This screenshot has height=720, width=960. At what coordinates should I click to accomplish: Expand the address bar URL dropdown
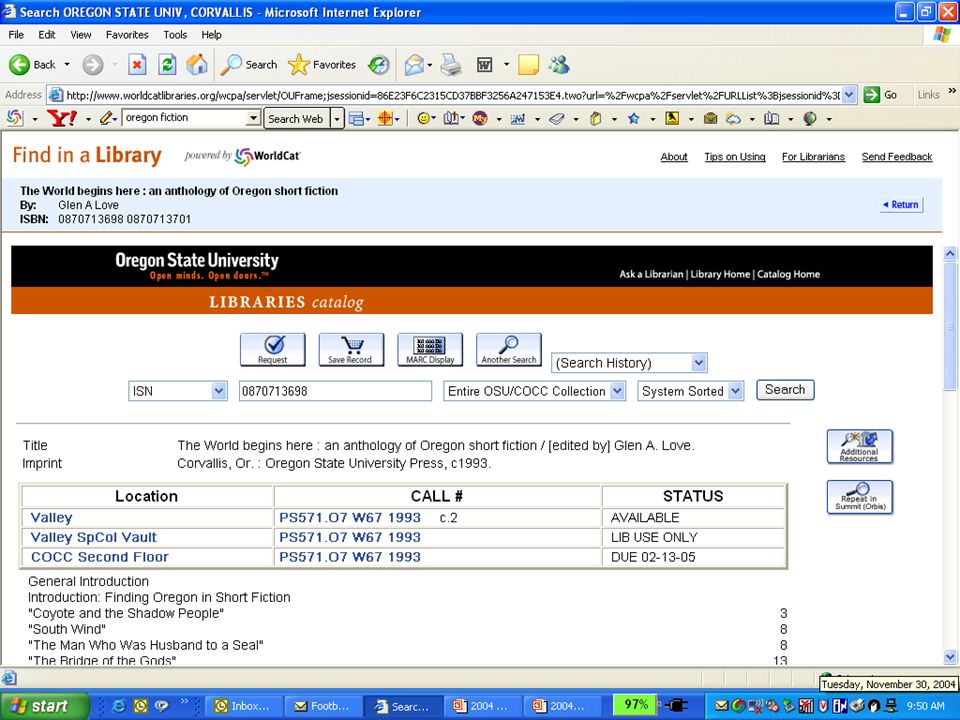(849, 95)
